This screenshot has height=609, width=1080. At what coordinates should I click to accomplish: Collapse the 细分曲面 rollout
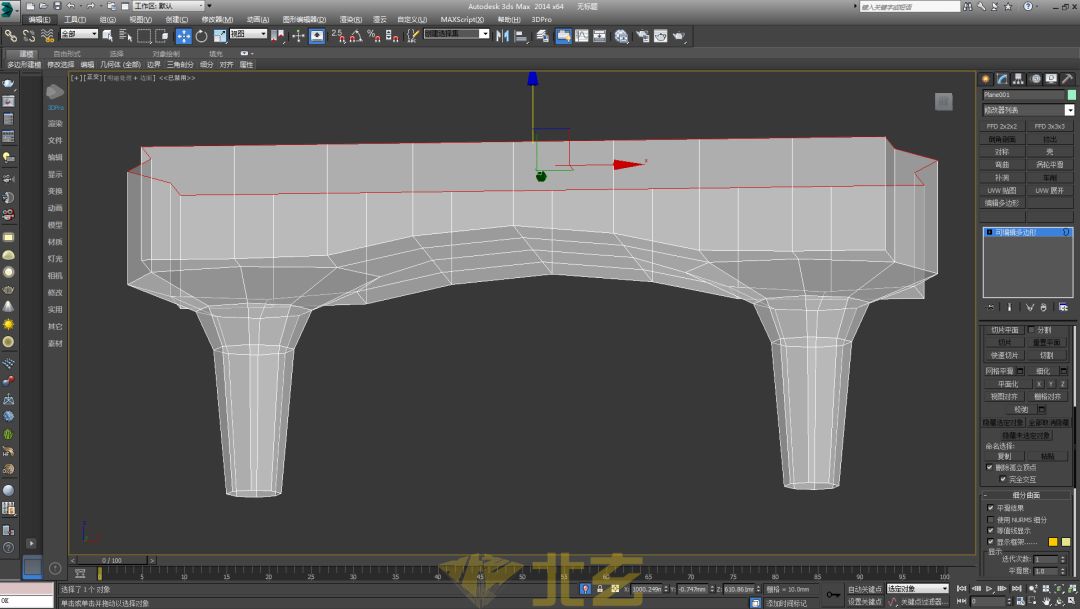pos(1028,495)
